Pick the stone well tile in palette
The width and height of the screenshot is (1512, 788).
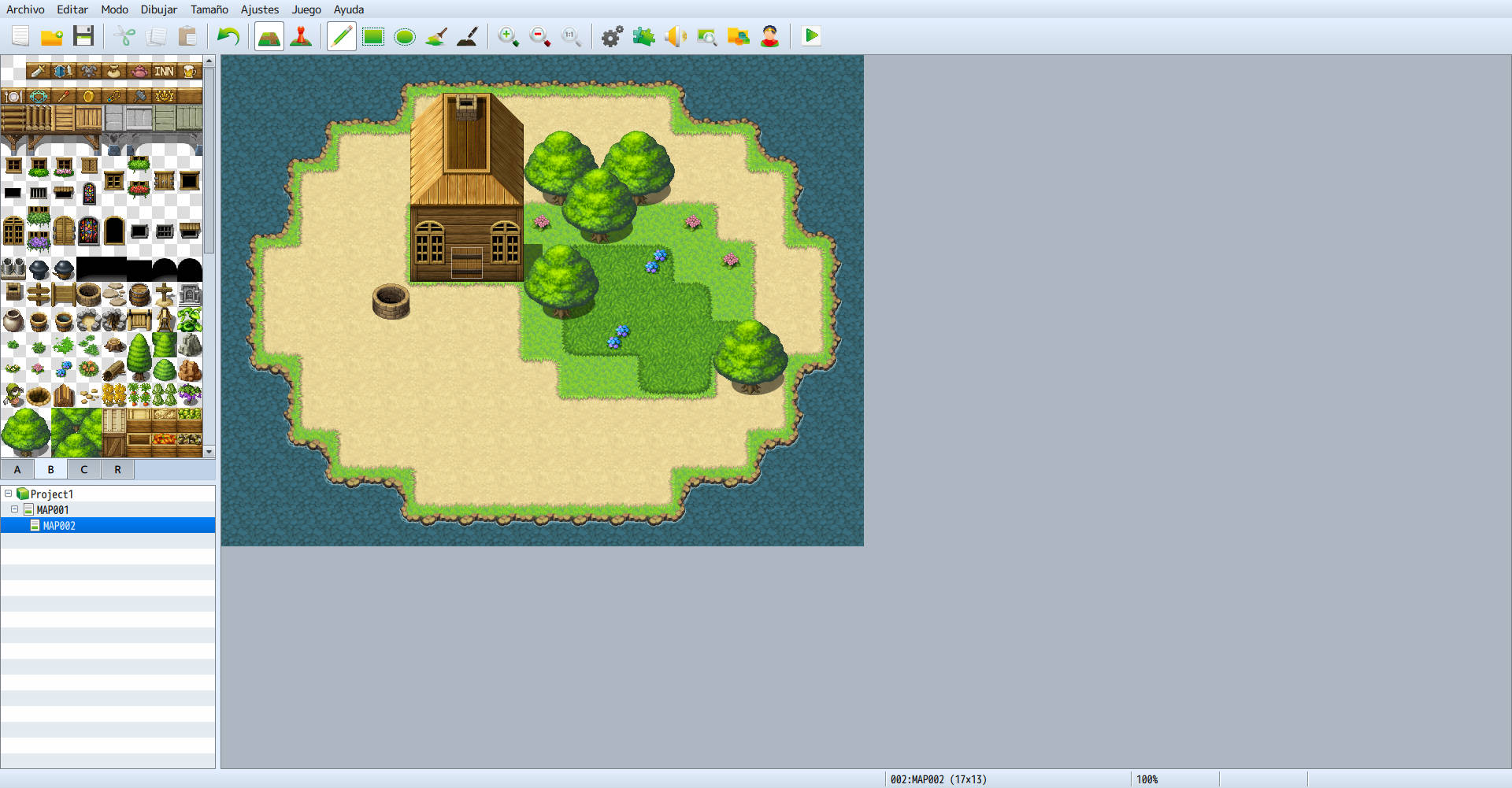click(x=89, y=294)
